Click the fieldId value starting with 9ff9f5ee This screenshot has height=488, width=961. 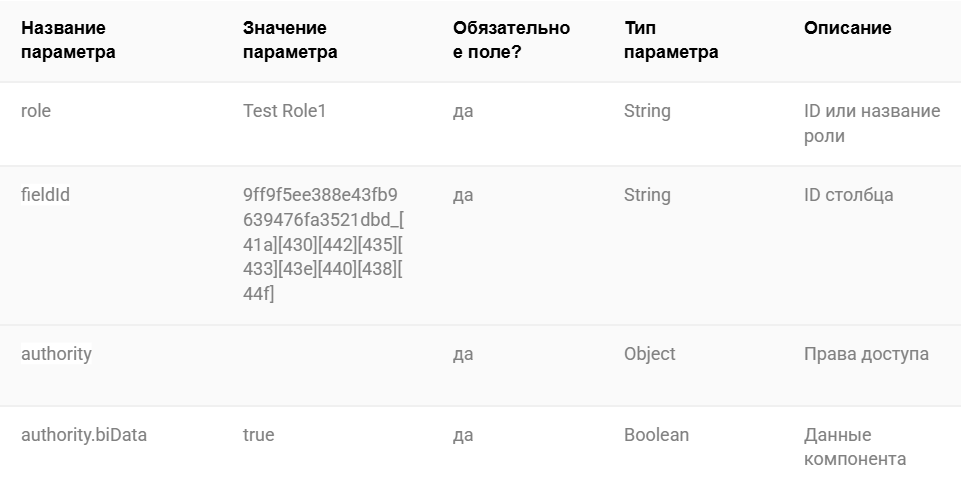coord(323,244)
